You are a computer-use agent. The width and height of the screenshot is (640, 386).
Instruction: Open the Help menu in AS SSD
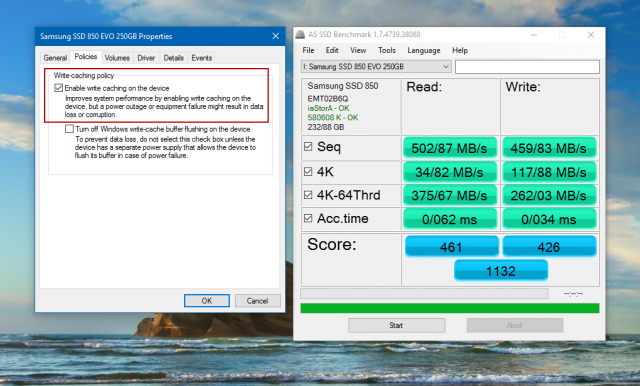[x=460, y=50]
